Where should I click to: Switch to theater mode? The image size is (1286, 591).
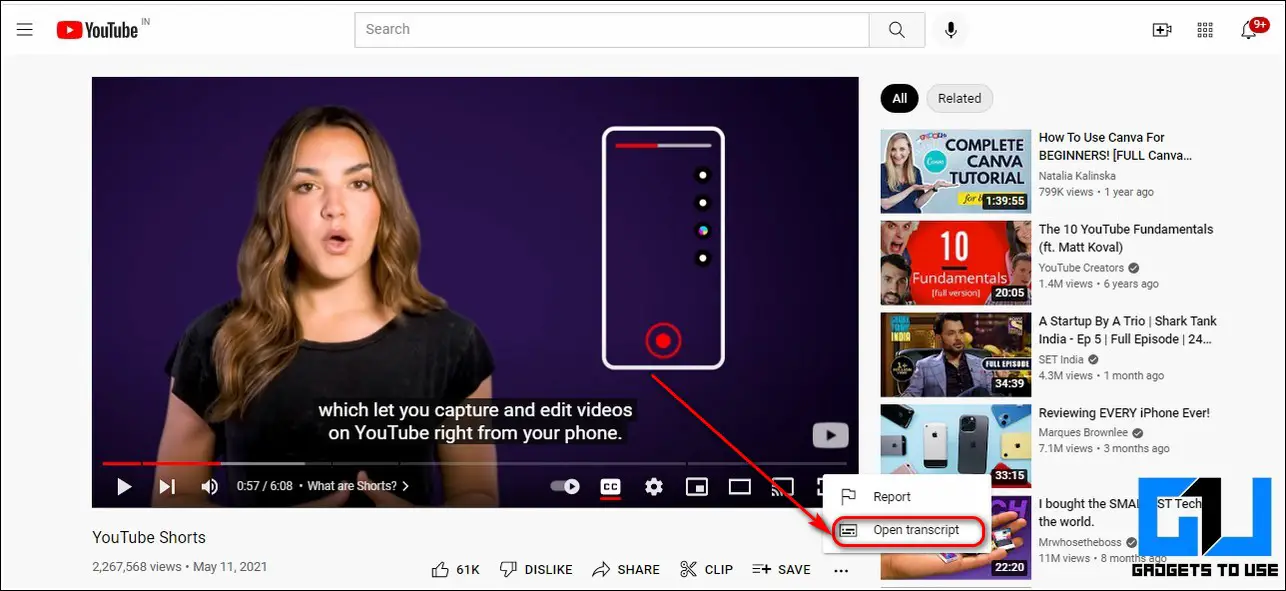(740, 487)
